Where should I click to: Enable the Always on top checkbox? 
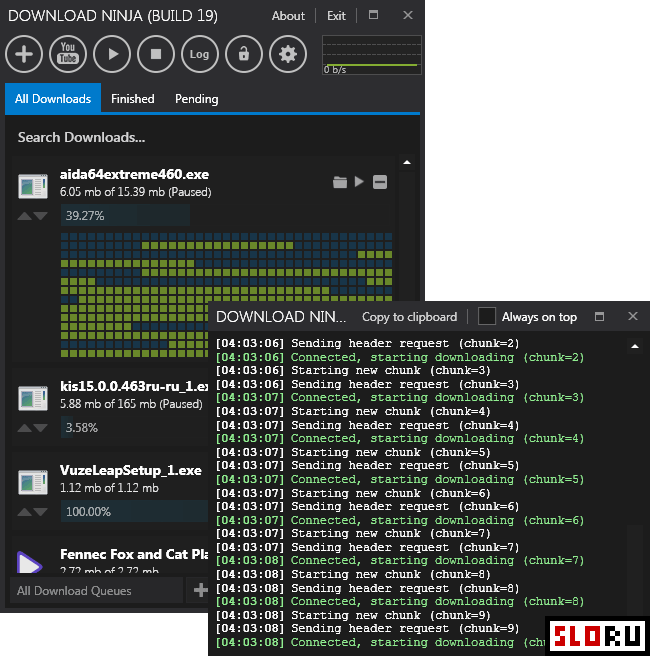487,316
